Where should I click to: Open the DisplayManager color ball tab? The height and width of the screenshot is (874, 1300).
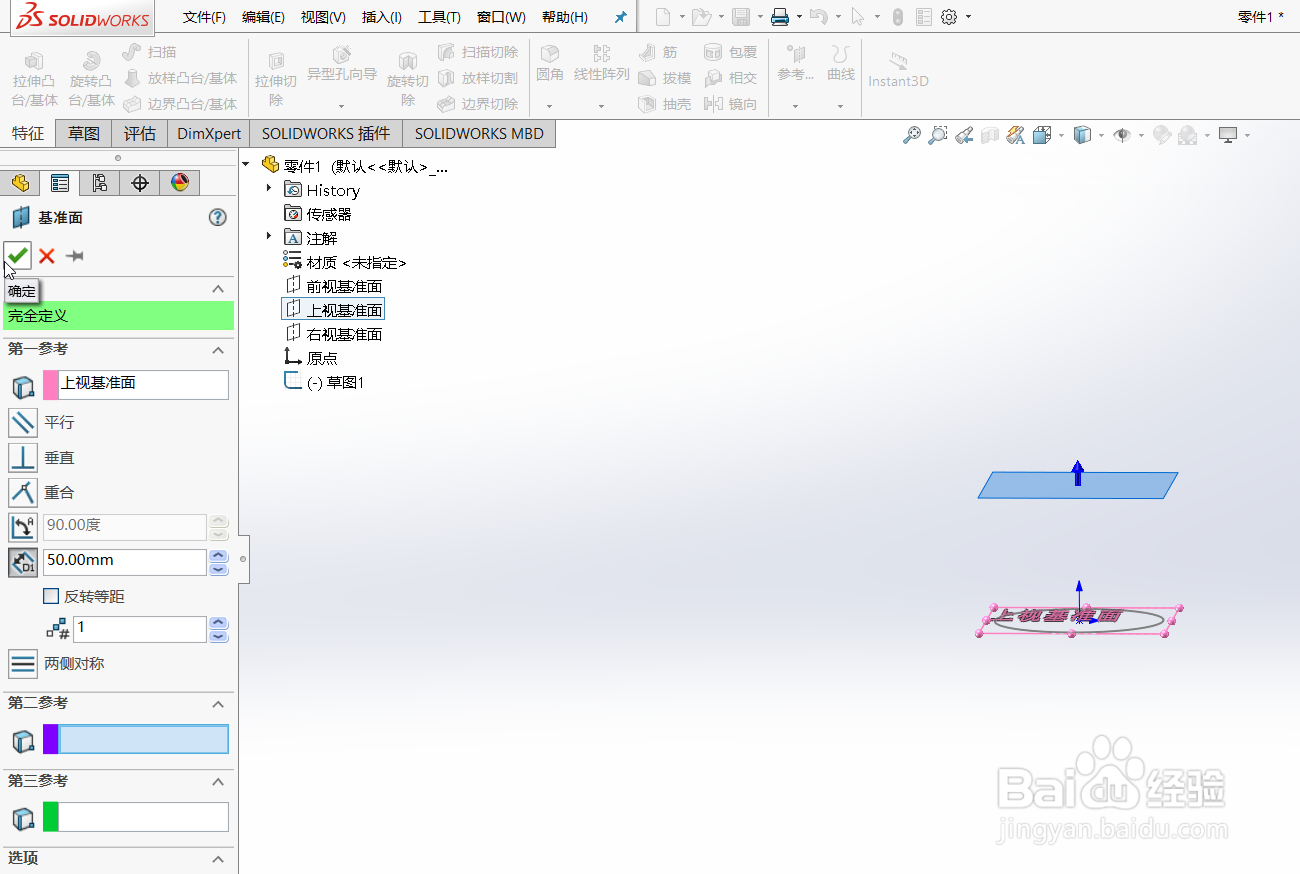coord(180,183)
